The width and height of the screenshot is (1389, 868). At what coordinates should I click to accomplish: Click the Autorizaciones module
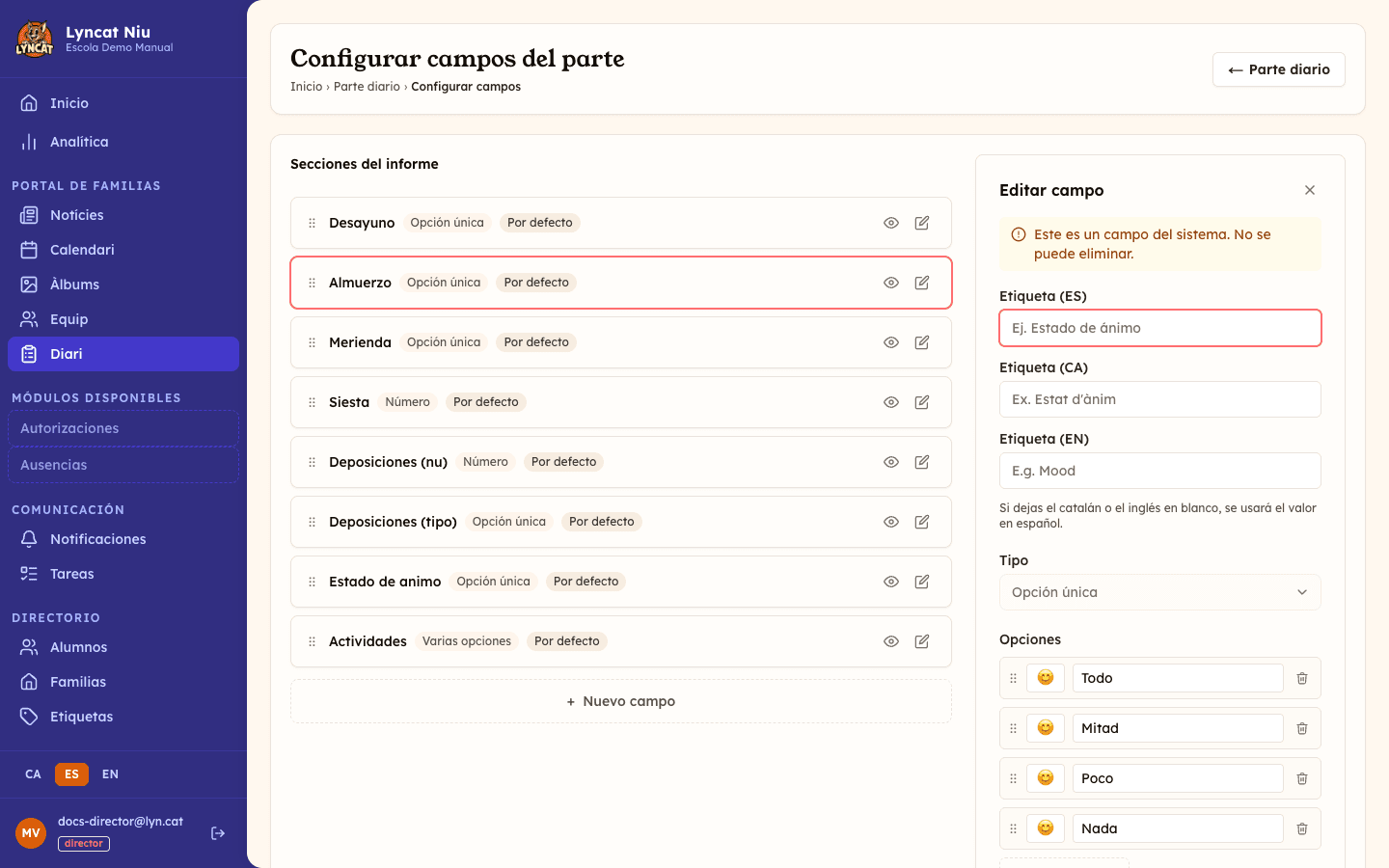(x=123, y=428)
